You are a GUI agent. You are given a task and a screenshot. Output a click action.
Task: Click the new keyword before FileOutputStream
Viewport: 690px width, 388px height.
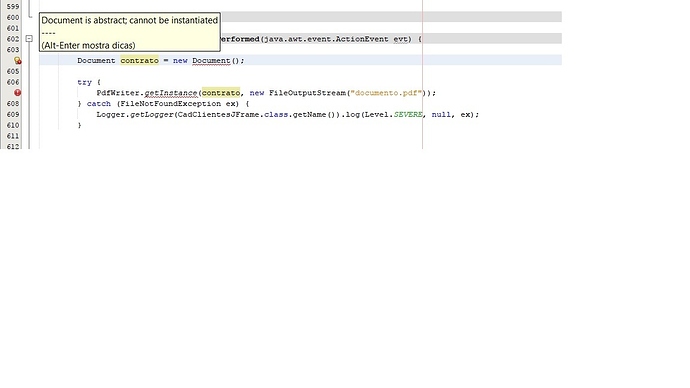257,93
